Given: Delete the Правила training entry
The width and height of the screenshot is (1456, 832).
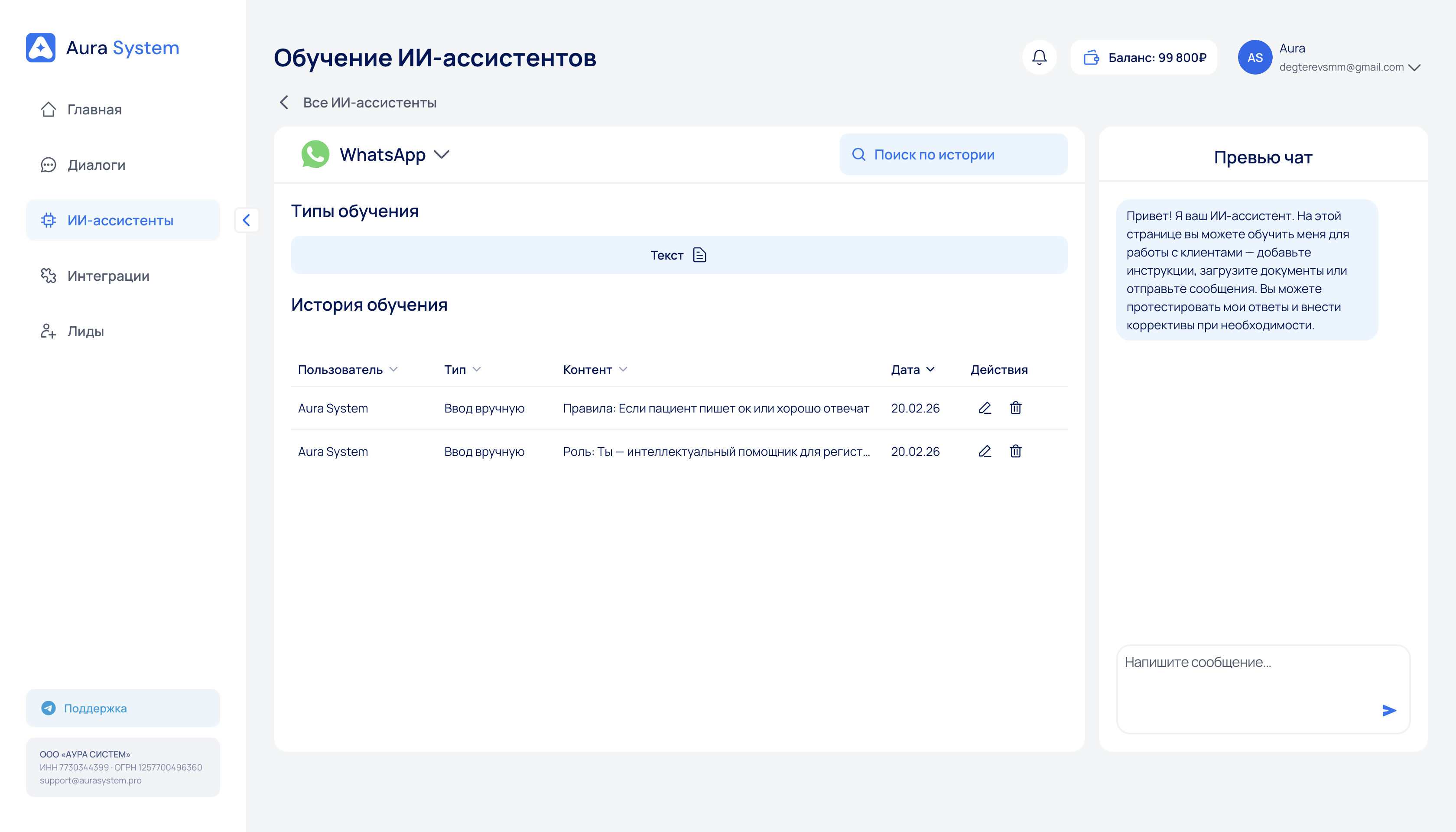Looking at the screenshot, I should (1015, 408).
